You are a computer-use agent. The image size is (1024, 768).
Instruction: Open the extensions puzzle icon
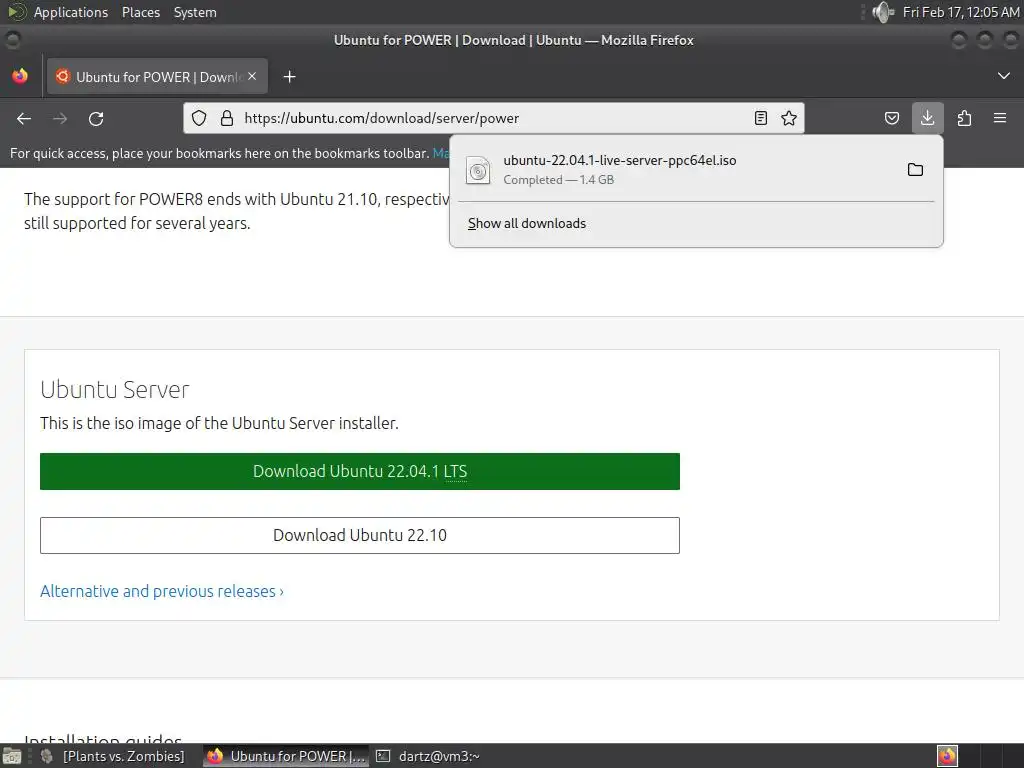click(x=964, y=118)
